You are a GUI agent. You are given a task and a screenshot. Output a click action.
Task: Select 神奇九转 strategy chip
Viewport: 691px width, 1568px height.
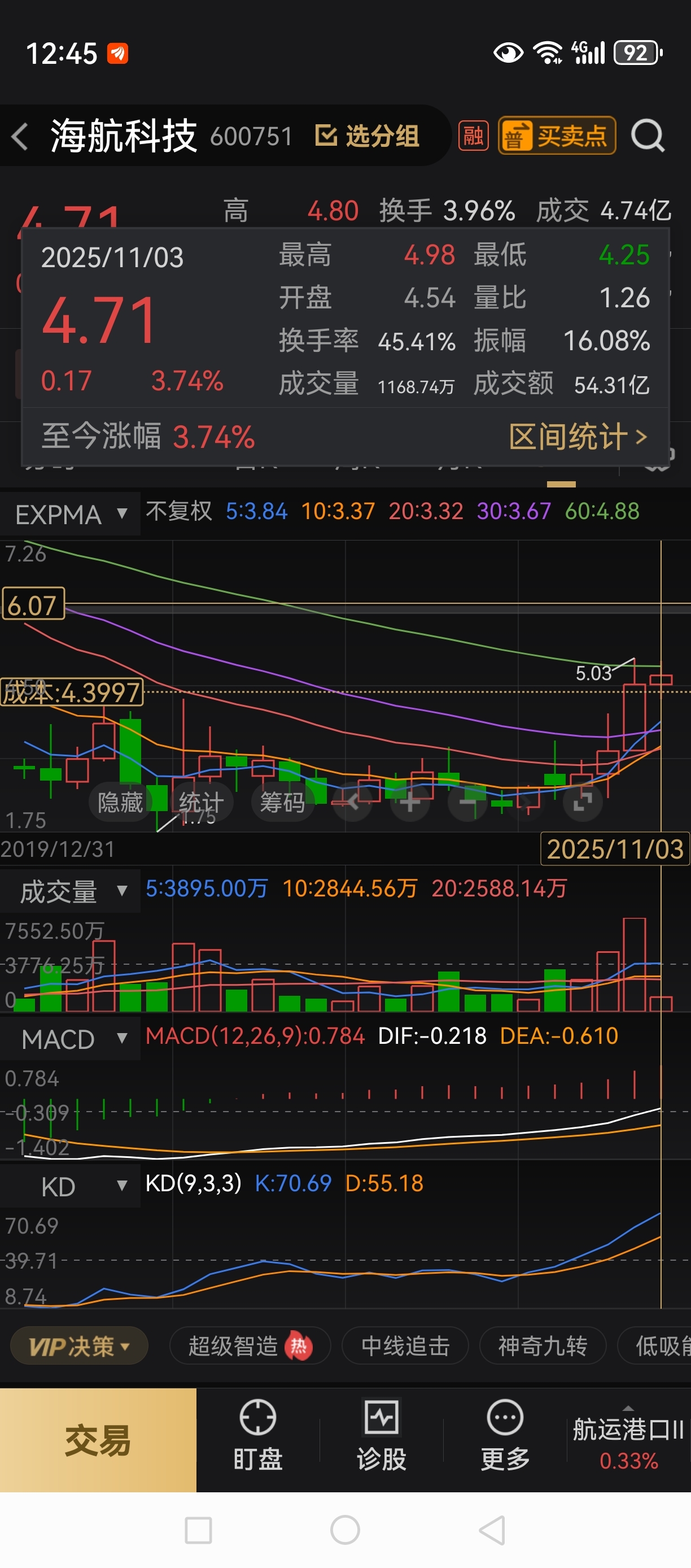tap(543, 1346)
